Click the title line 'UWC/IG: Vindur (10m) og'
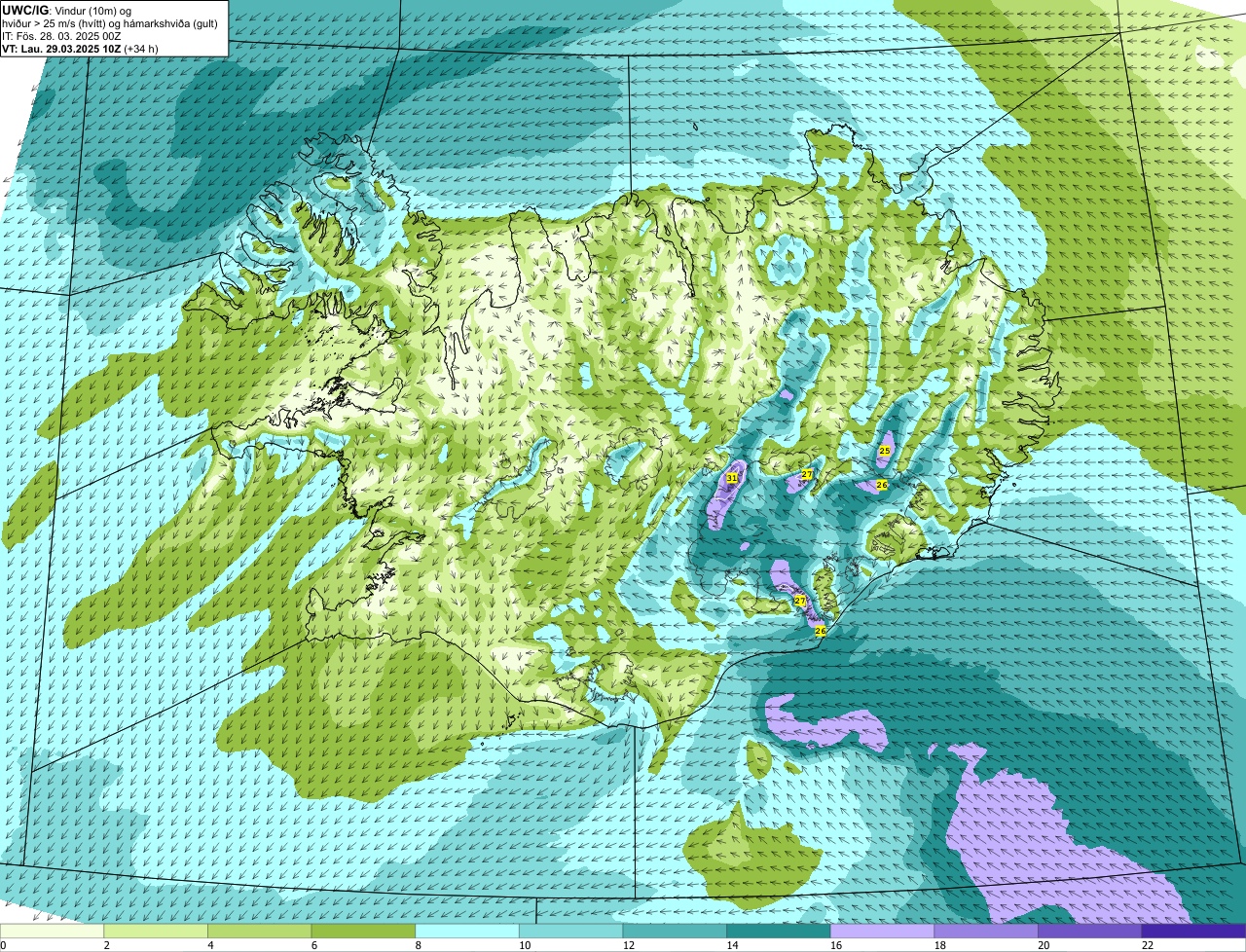 click(64, 11)
